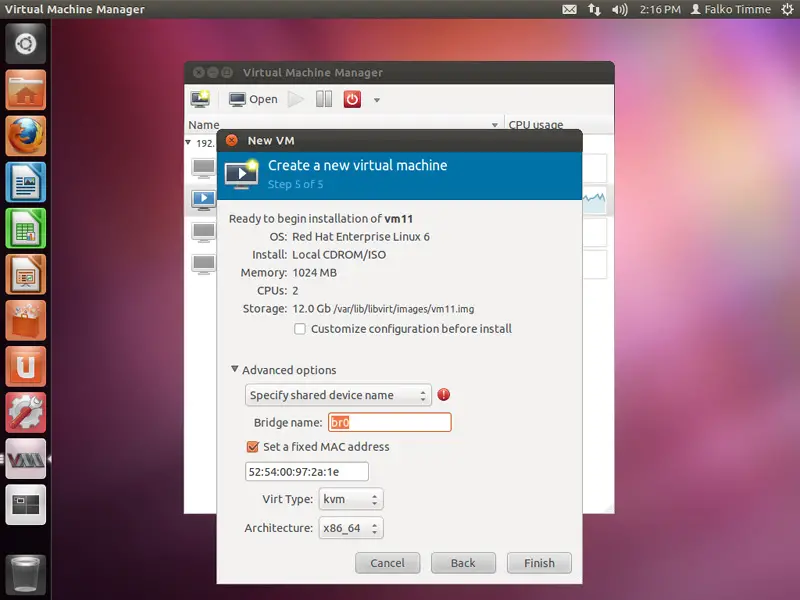Open Ubuntu Dash home launcher icon

click(x=26, y=44)
